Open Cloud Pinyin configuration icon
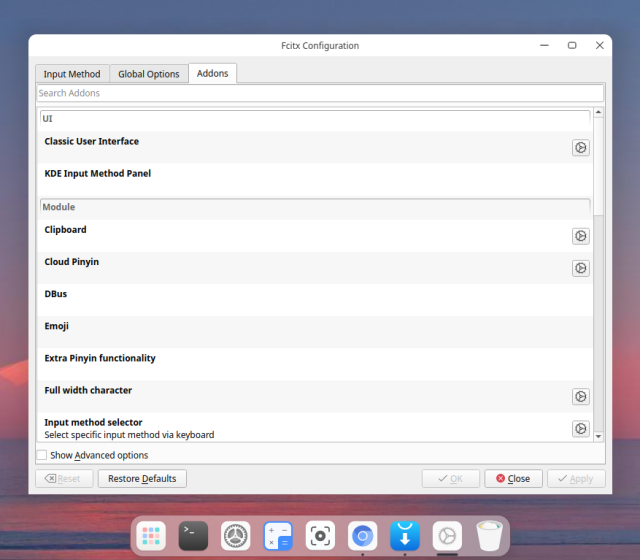Image resolution: width=640 pixels, height=560 pixels. pos(580,268)
